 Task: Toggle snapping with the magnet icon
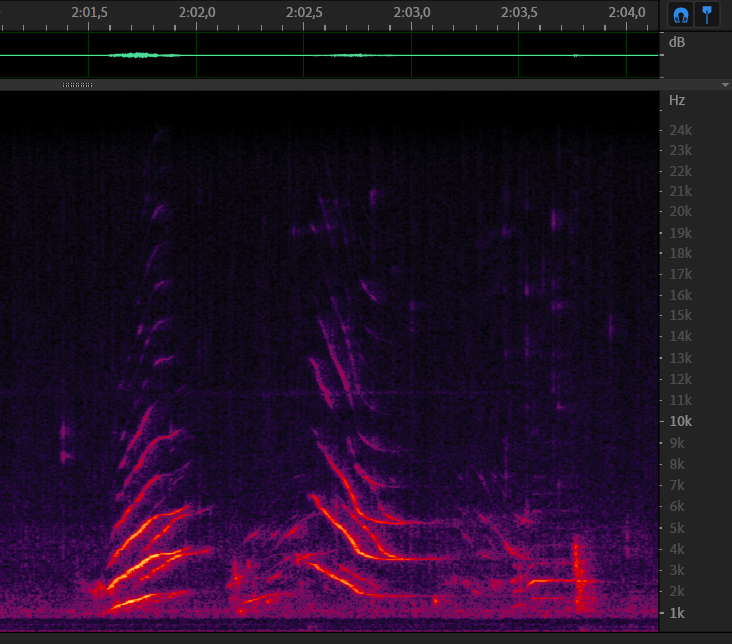(x=681, y=14)
